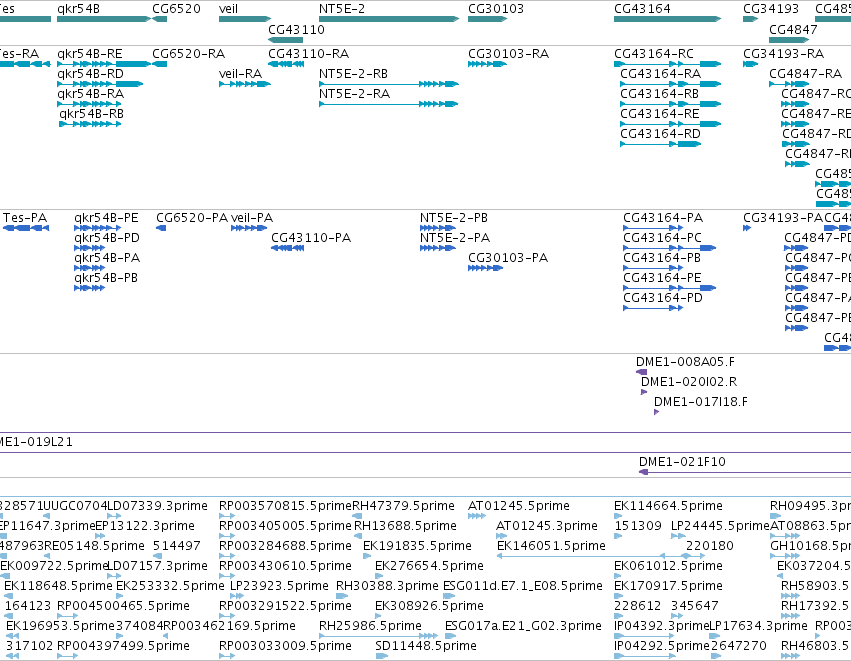Select protein CG43164-PC
The width and height of the screenshot is (851, 661).
tap(670, 248)
